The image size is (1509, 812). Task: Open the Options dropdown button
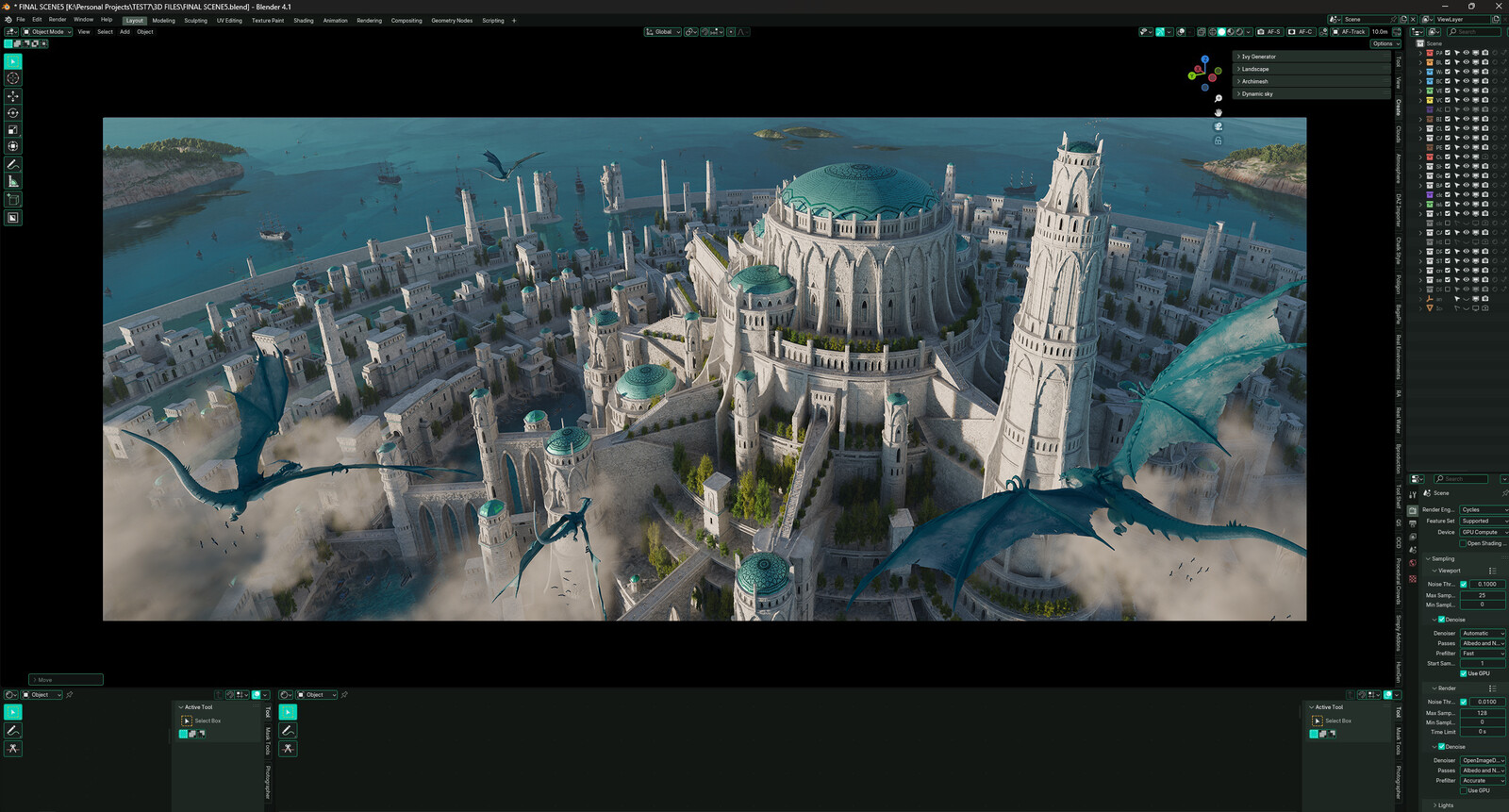coord(1385,43)
